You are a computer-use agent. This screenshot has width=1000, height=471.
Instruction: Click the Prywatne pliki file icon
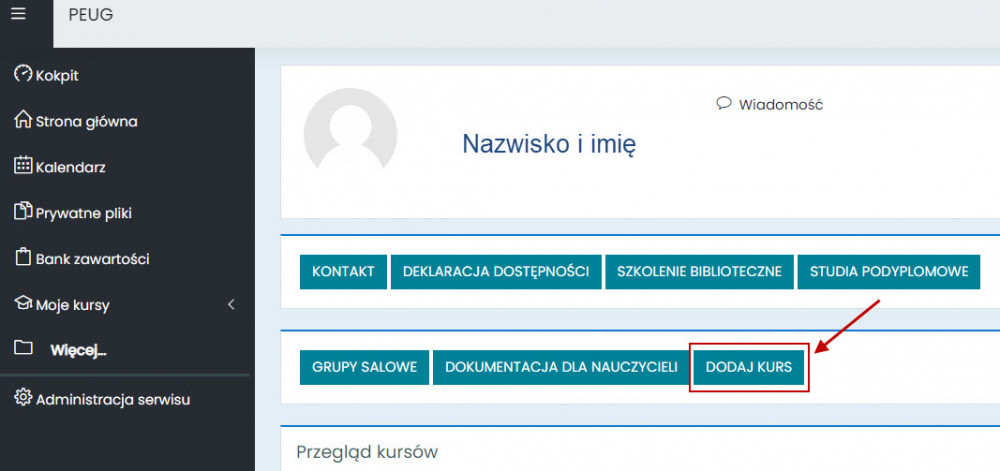coord(23,212)
